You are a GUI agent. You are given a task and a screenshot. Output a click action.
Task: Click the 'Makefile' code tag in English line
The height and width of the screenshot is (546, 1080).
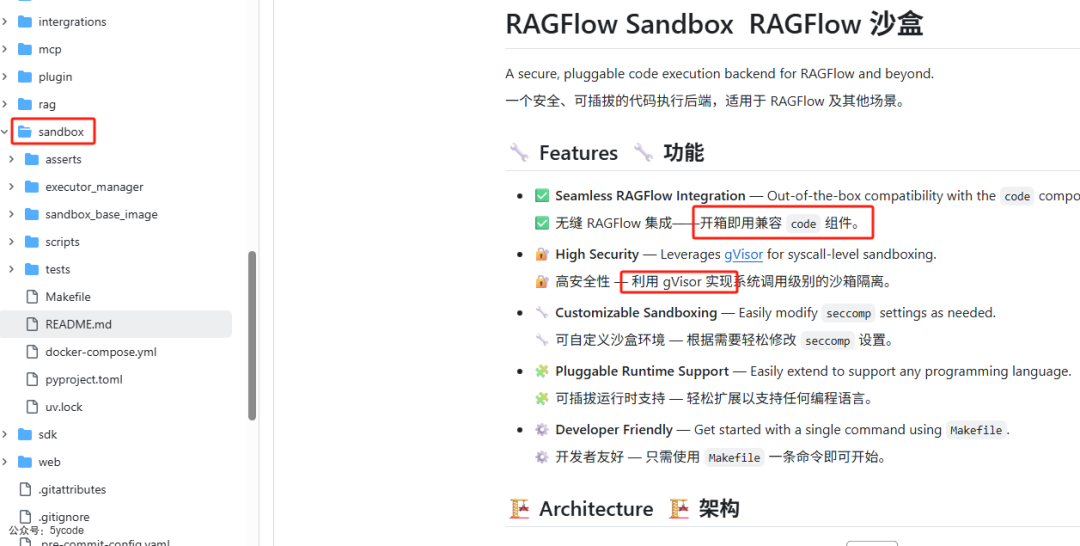977,430
